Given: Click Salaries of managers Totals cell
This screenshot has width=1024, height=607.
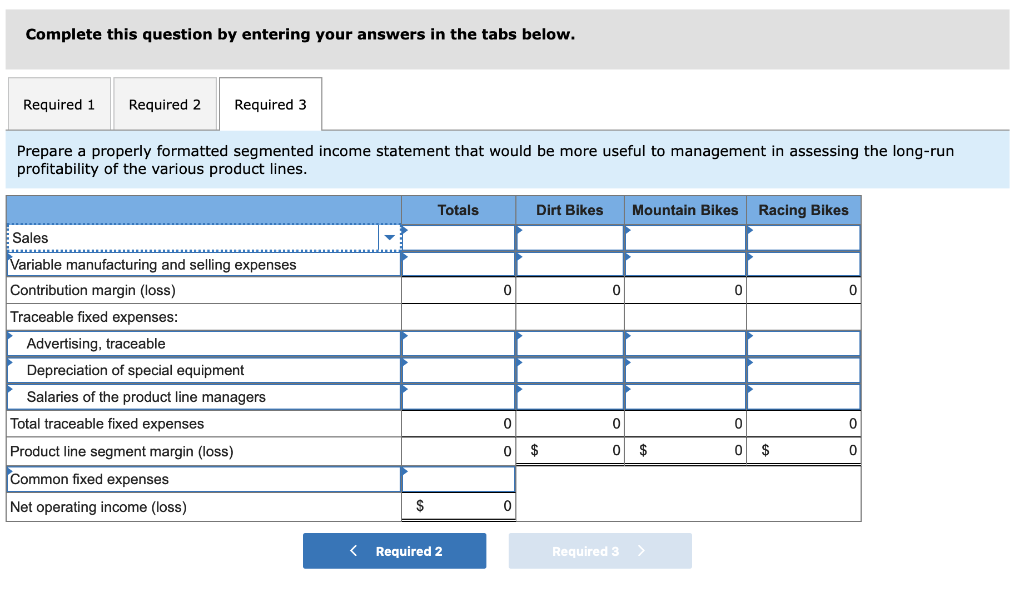Looking at the screenshot, I should coord(458,397).
